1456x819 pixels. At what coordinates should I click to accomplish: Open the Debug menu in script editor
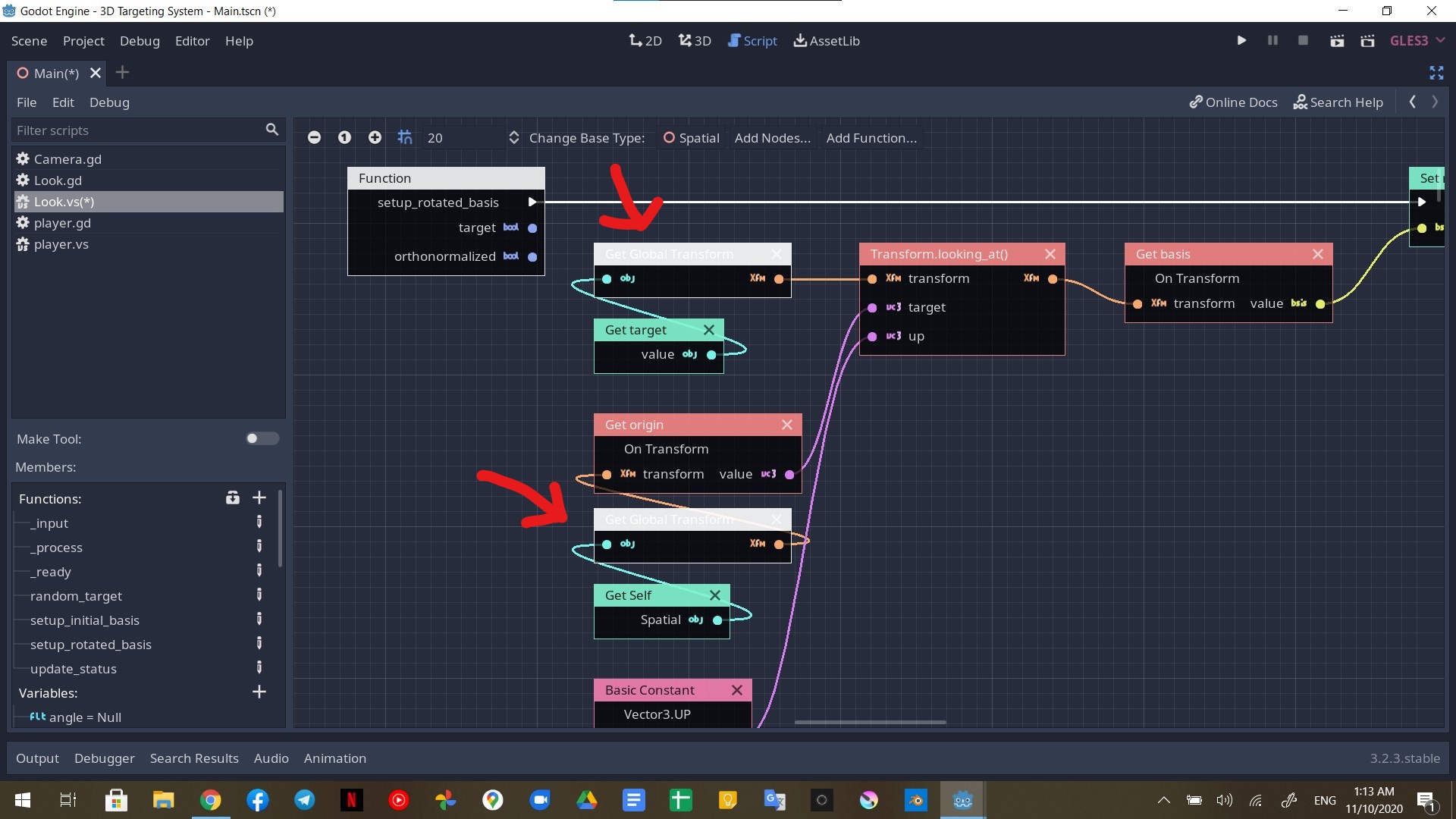pyautogui.click(x=108, y=102)
